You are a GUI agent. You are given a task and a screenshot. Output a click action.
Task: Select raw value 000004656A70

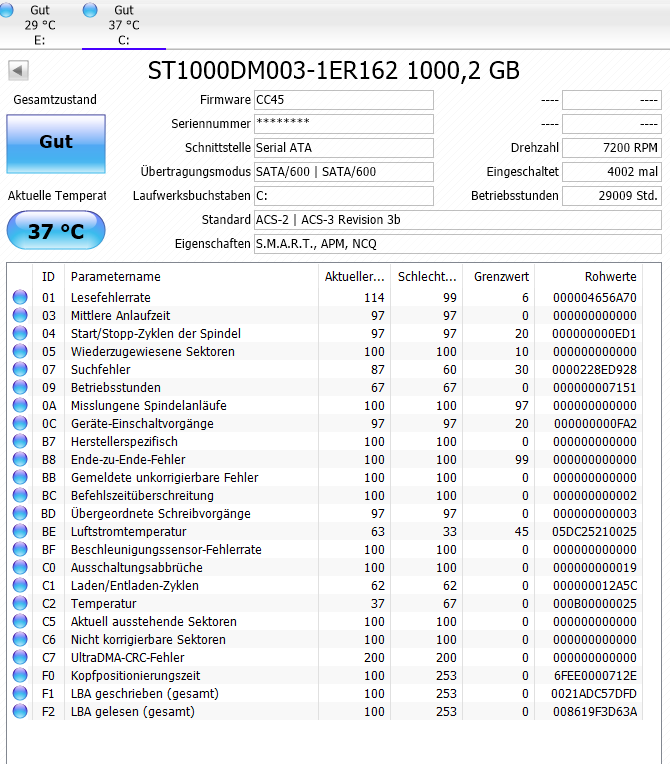pyautogui.click(x=594, y=298)
